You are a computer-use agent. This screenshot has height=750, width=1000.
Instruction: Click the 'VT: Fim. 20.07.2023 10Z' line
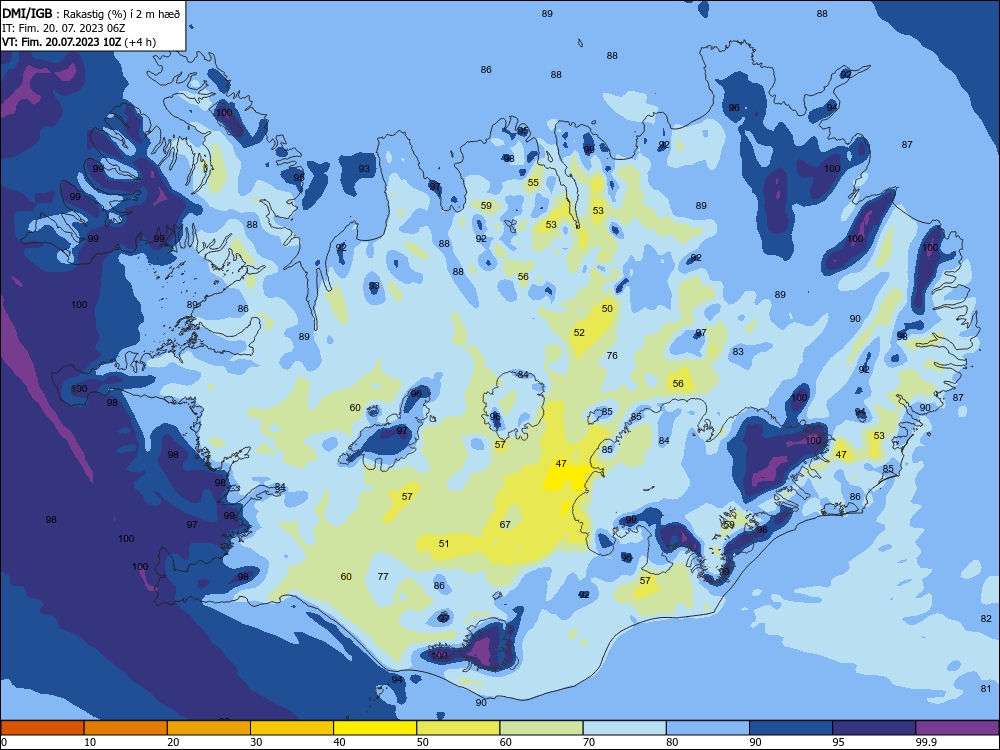[x=63, y=42]
